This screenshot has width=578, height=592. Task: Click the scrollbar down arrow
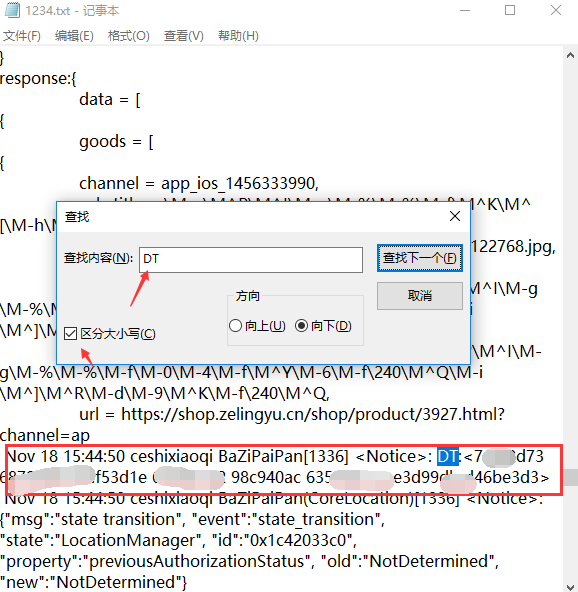(570, 587)
